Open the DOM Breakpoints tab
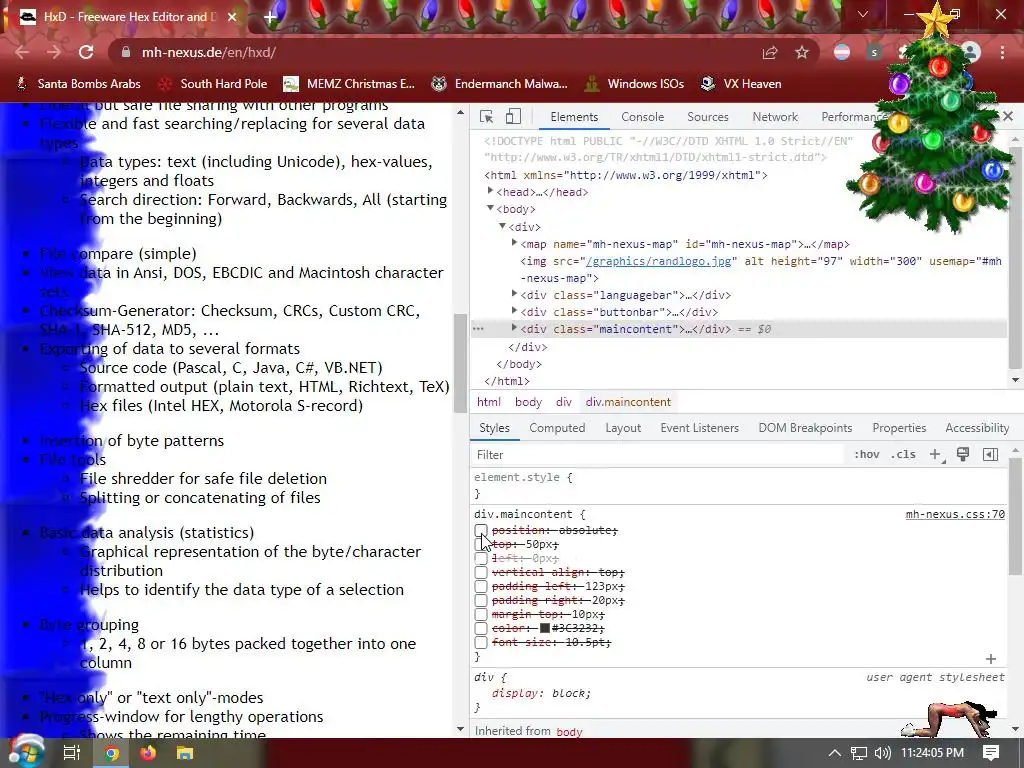This screenshot has width=1024, height=768. [805, 428]
